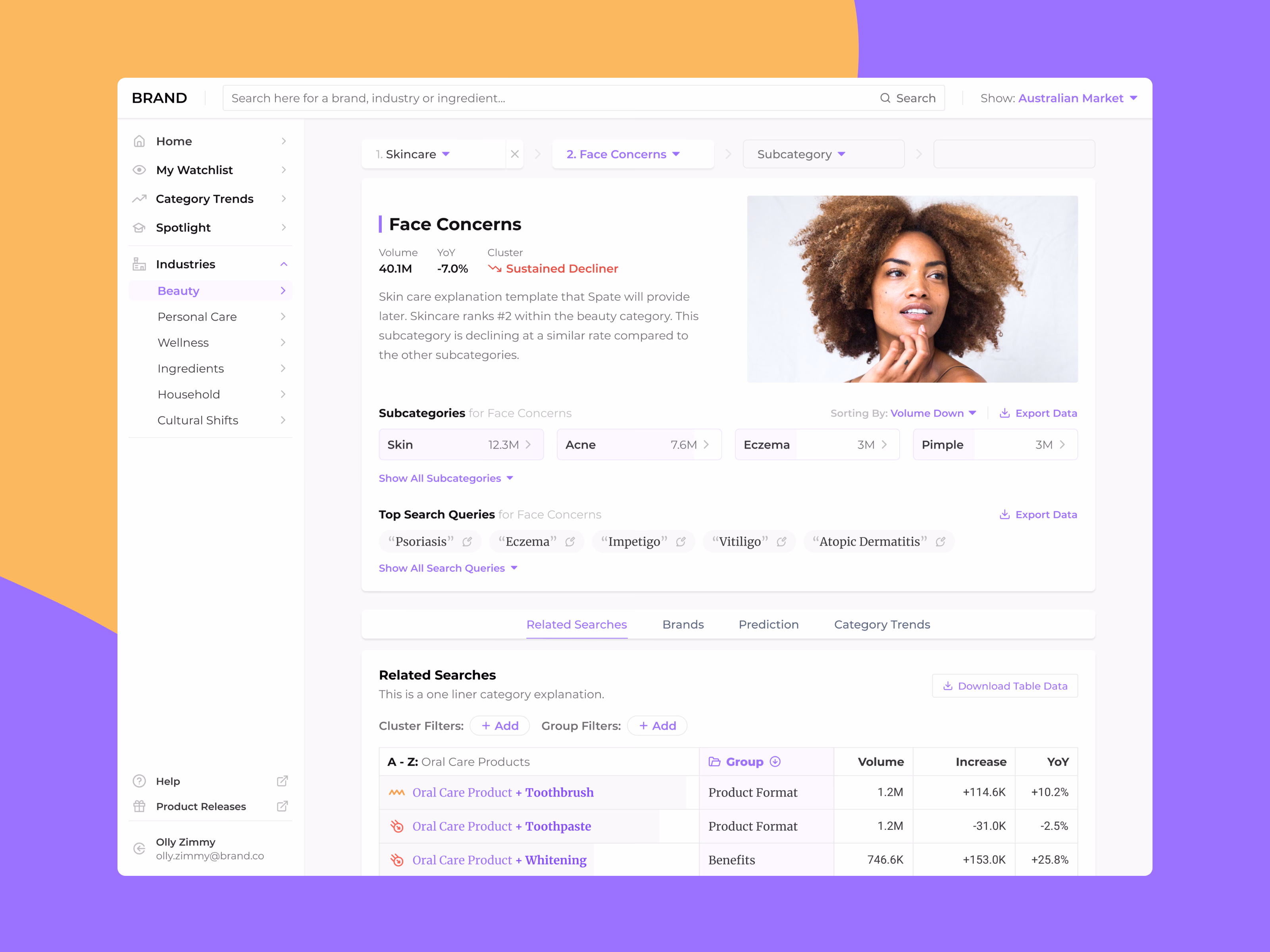Open external link icon next to Product Releases

283,806
